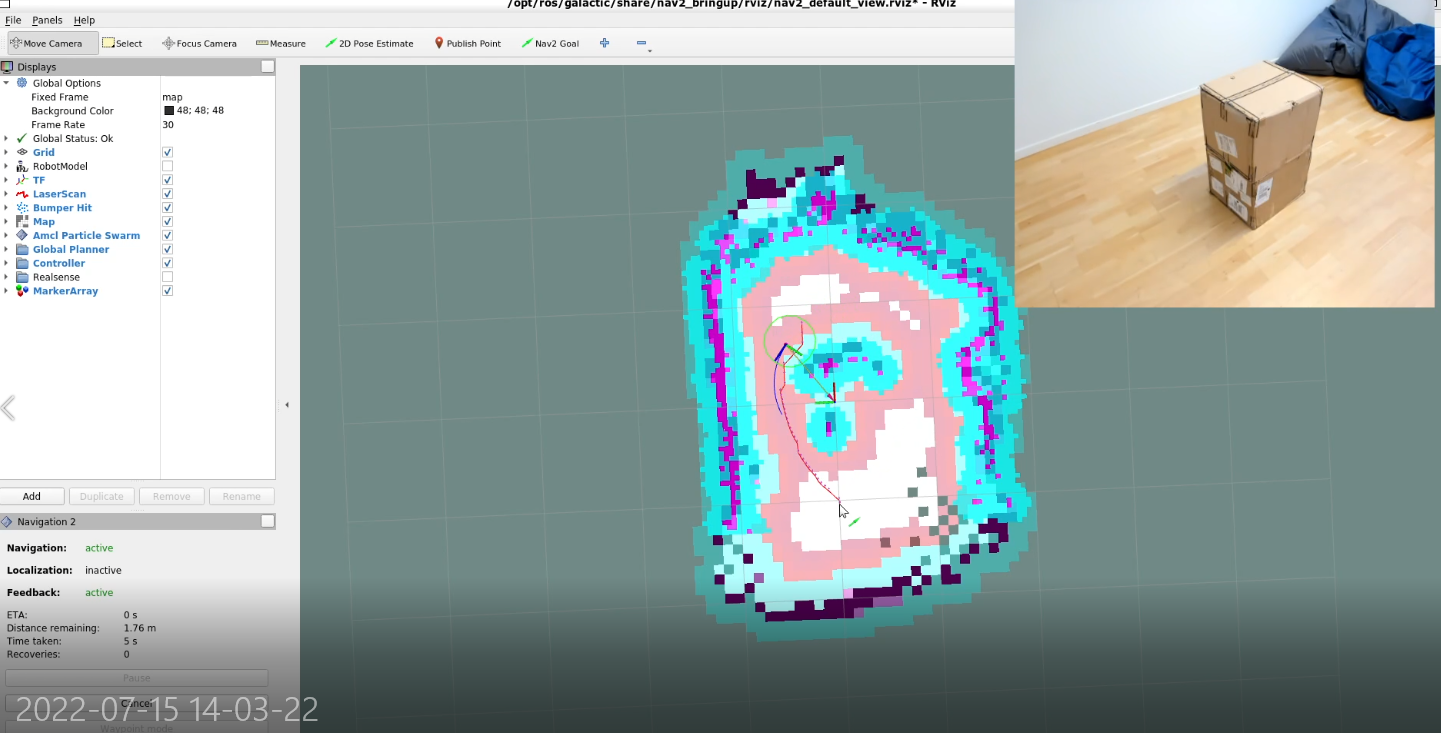Screen dimensions: 1441x733
Task: Disable the Grid display checkbox
Action: (167, 152)
